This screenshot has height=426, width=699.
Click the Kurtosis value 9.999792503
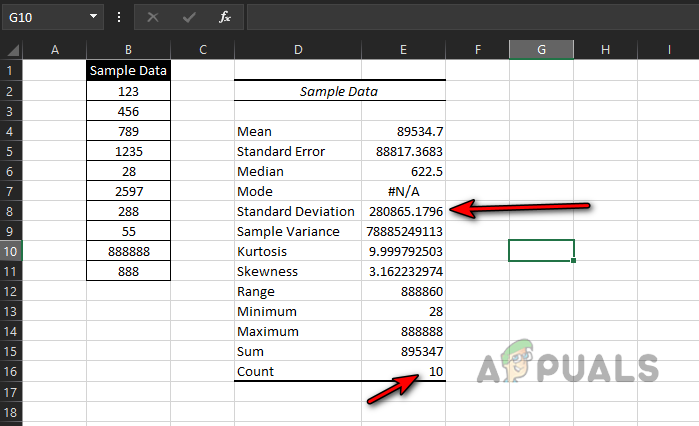[x=404, y=251]
